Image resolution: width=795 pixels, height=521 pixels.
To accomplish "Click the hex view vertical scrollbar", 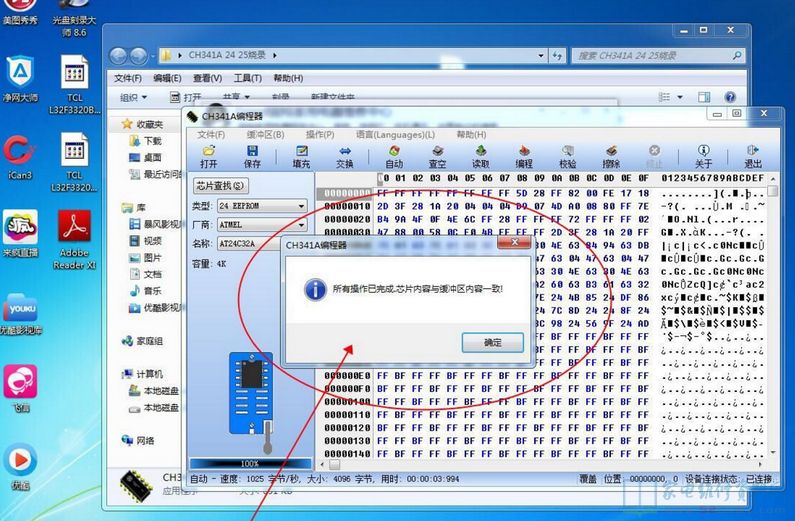I will tap(773, 315).
